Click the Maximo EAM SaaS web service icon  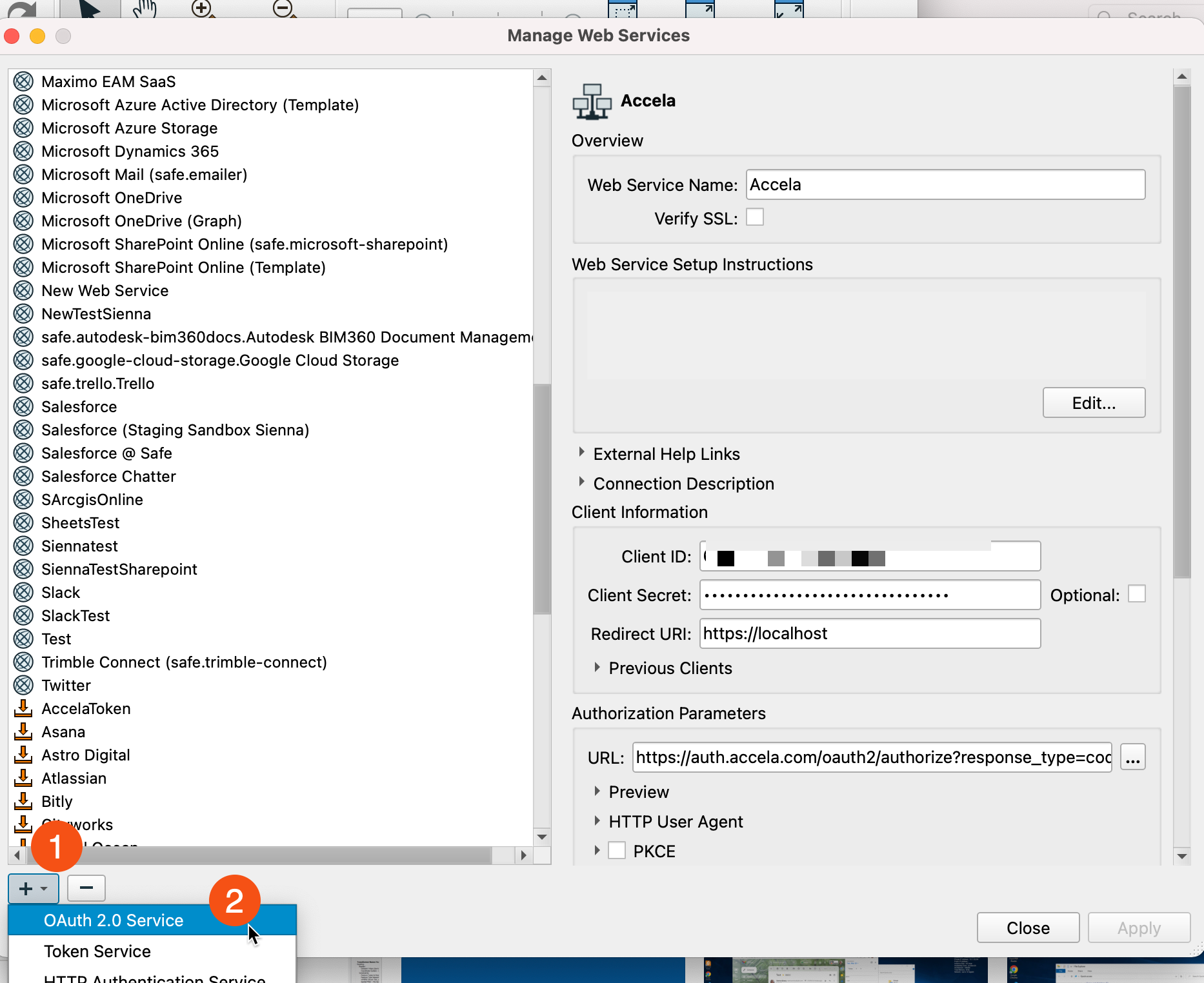point(23,81)
